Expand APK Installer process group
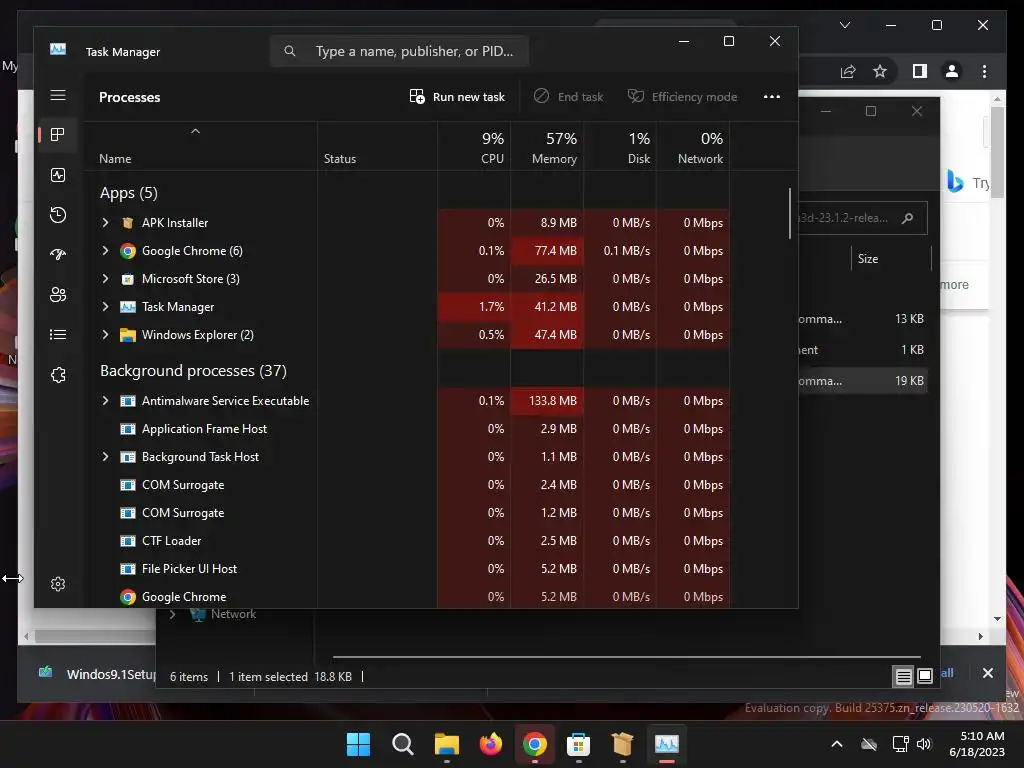1024x768 pixels. point(105,223)
